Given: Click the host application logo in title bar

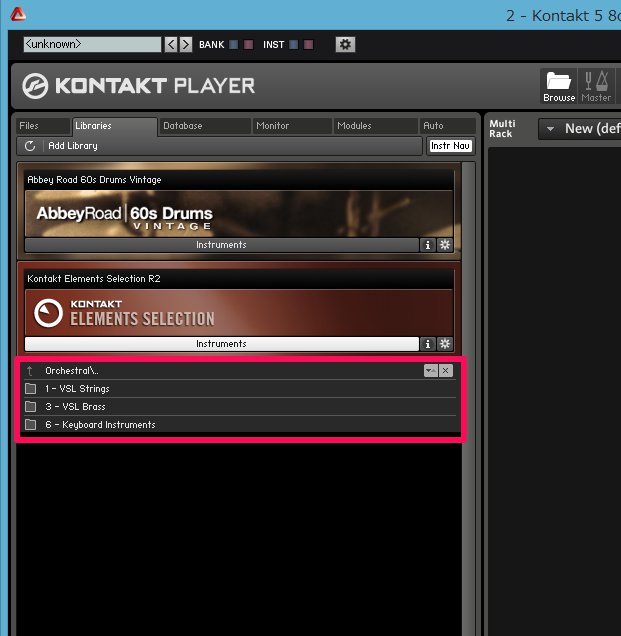Looking at the screenshot, I should click(18, 14).
